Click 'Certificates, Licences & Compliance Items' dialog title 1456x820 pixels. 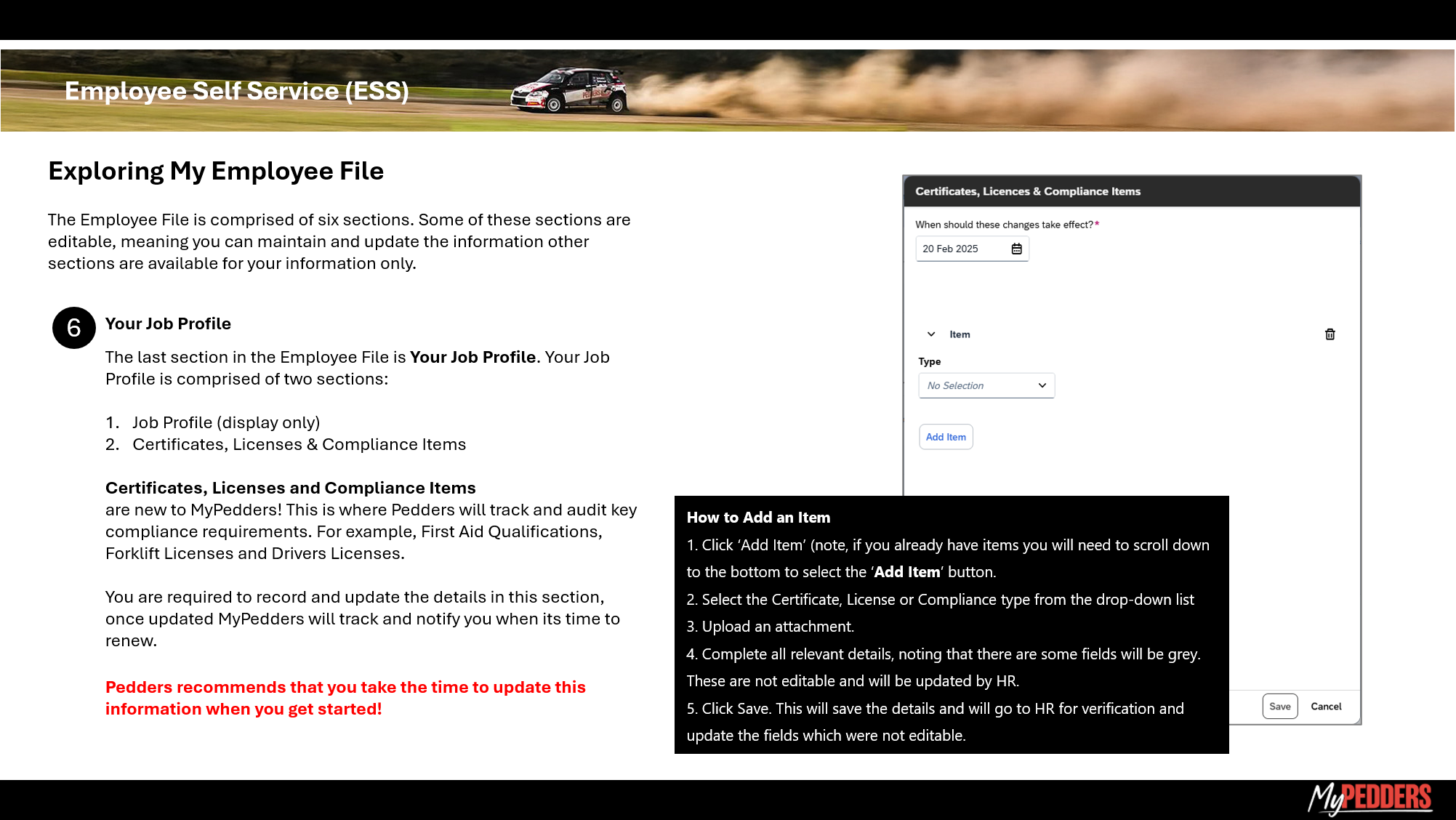coord(1028,191)
